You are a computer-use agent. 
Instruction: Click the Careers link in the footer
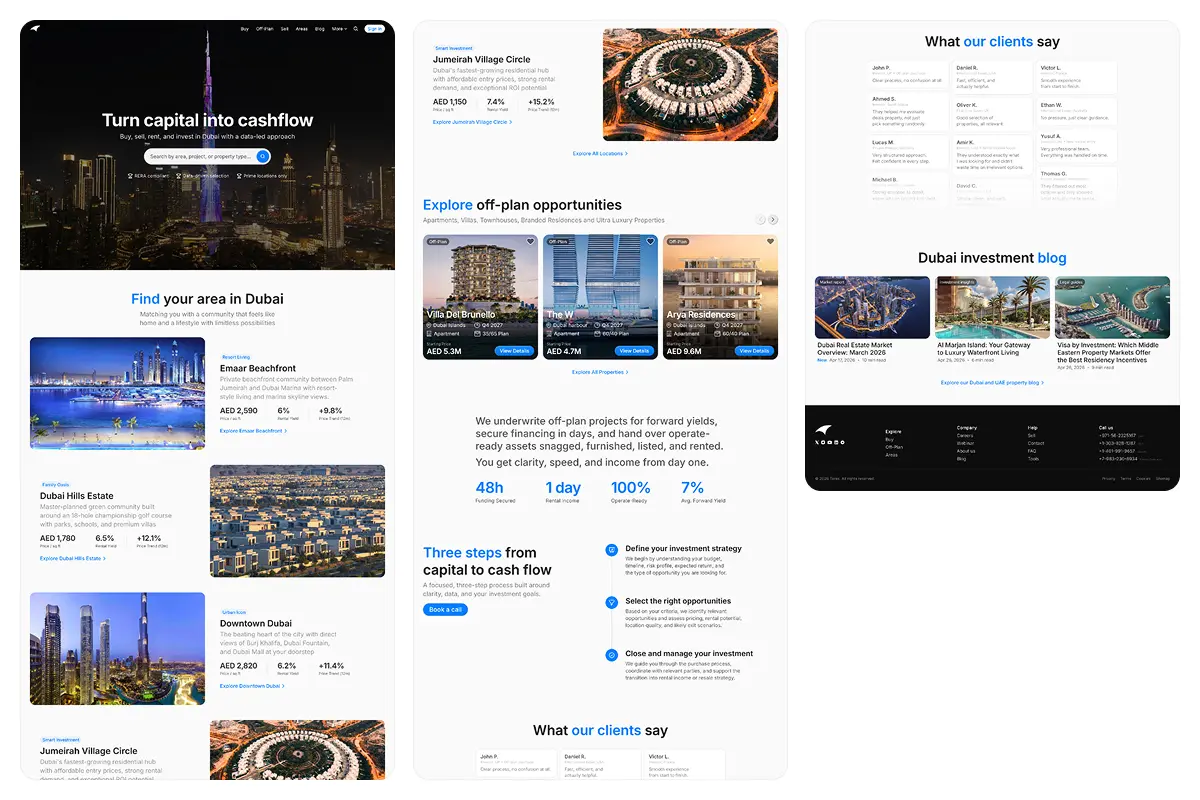tap(965, 436)
